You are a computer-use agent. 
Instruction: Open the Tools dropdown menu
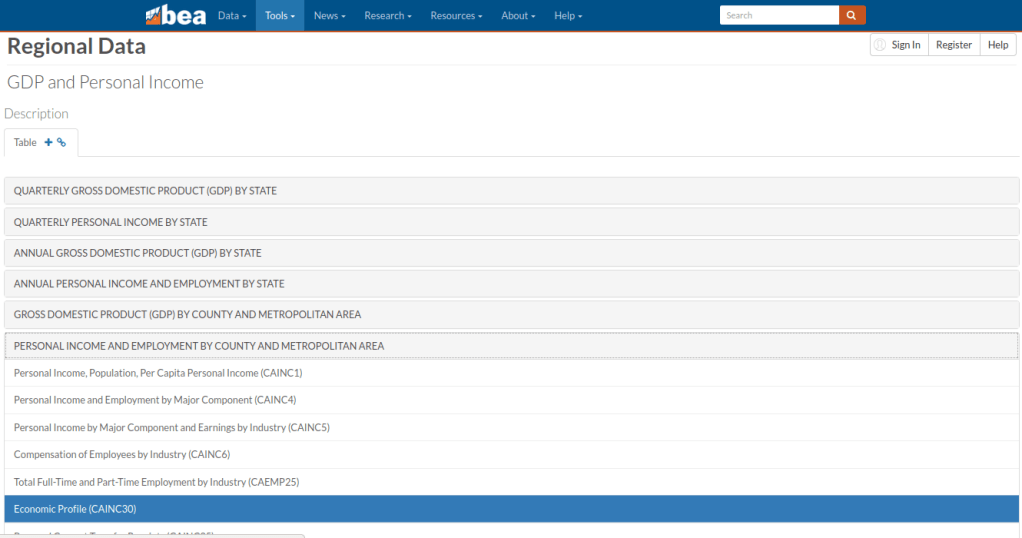point(279,15)
